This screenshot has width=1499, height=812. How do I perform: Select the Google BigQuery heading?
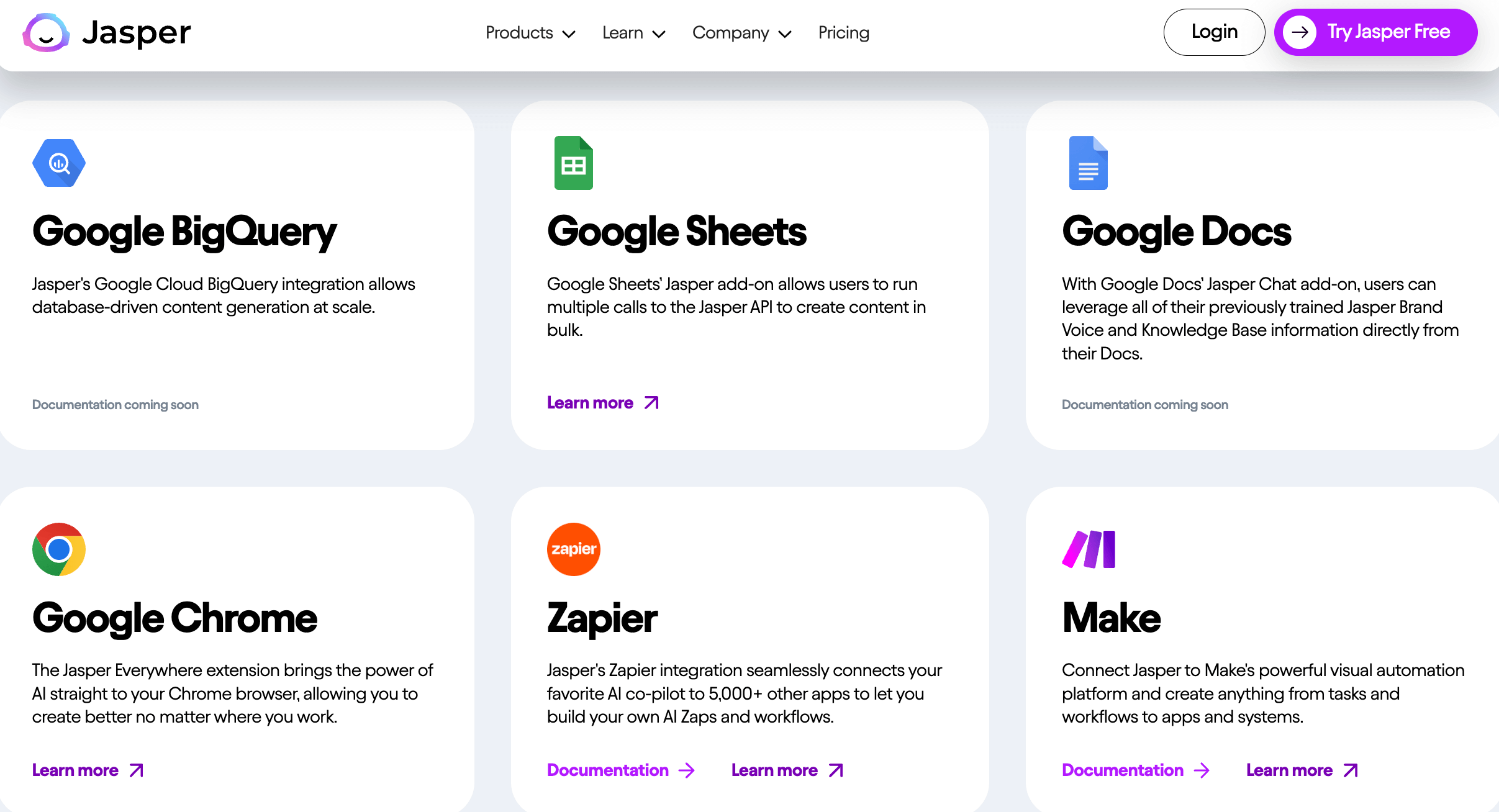coord(184,232)
